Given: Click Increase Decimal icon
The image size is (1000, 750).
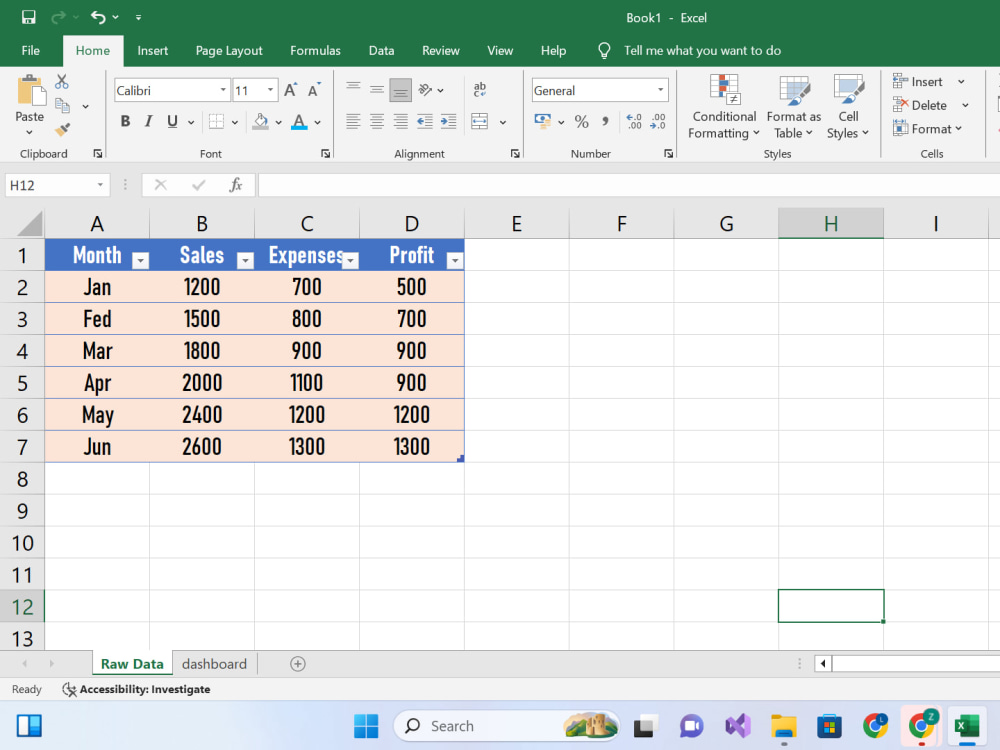Looking at the screenshot, I should pos(634,121).
